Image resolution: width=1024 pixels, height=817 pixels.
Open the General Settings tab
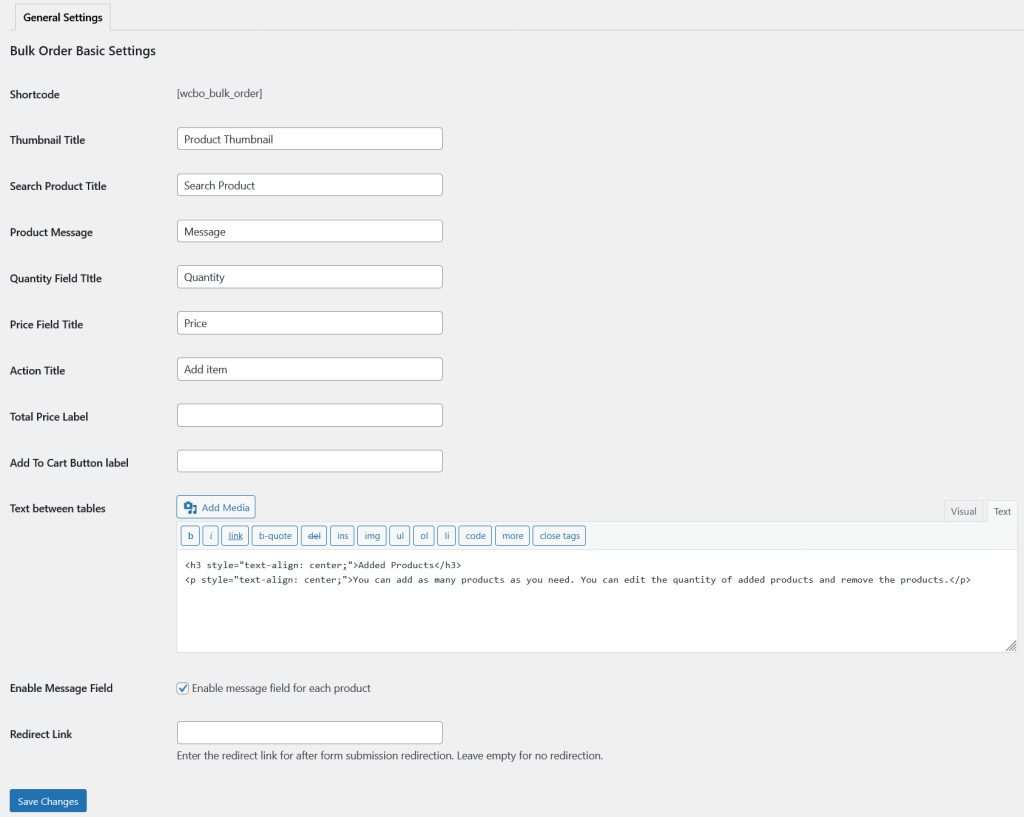click(62, 17)
